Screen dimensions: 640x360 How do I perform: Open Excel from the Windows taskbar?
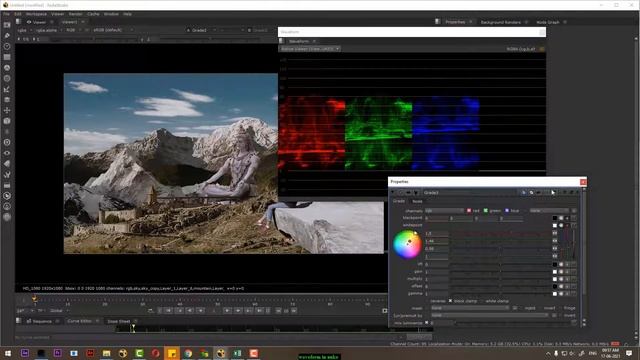pyautogui.click(x=237, y=353)
